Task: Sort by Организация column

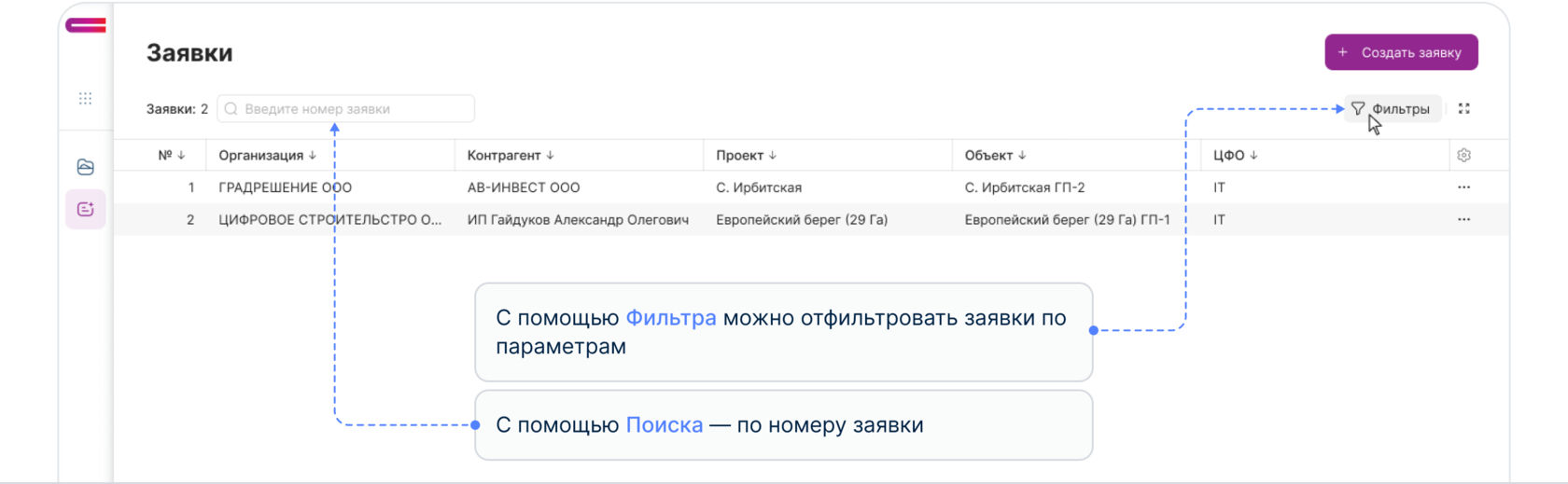Action: pyautogui.click(x=267, y=156)
